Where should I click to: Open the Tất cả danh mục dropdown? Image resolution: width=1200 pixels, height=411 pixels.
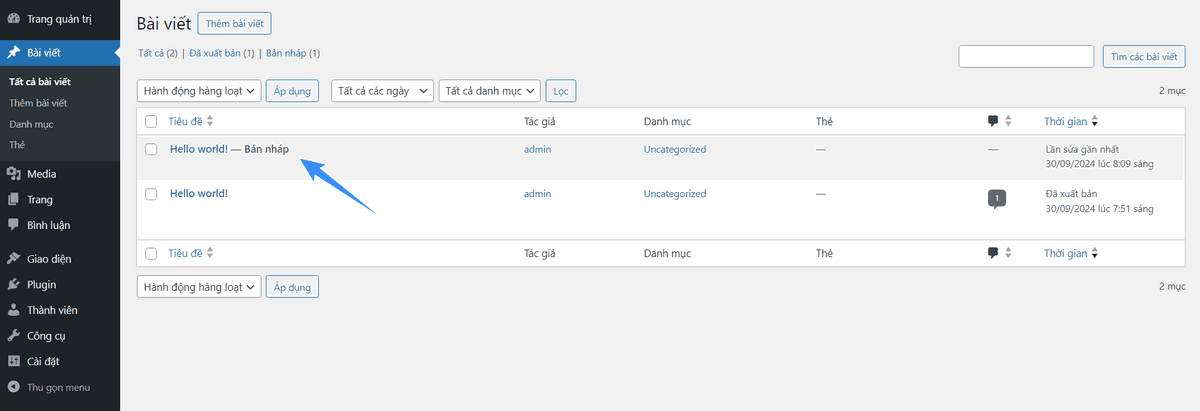(490, 91)
